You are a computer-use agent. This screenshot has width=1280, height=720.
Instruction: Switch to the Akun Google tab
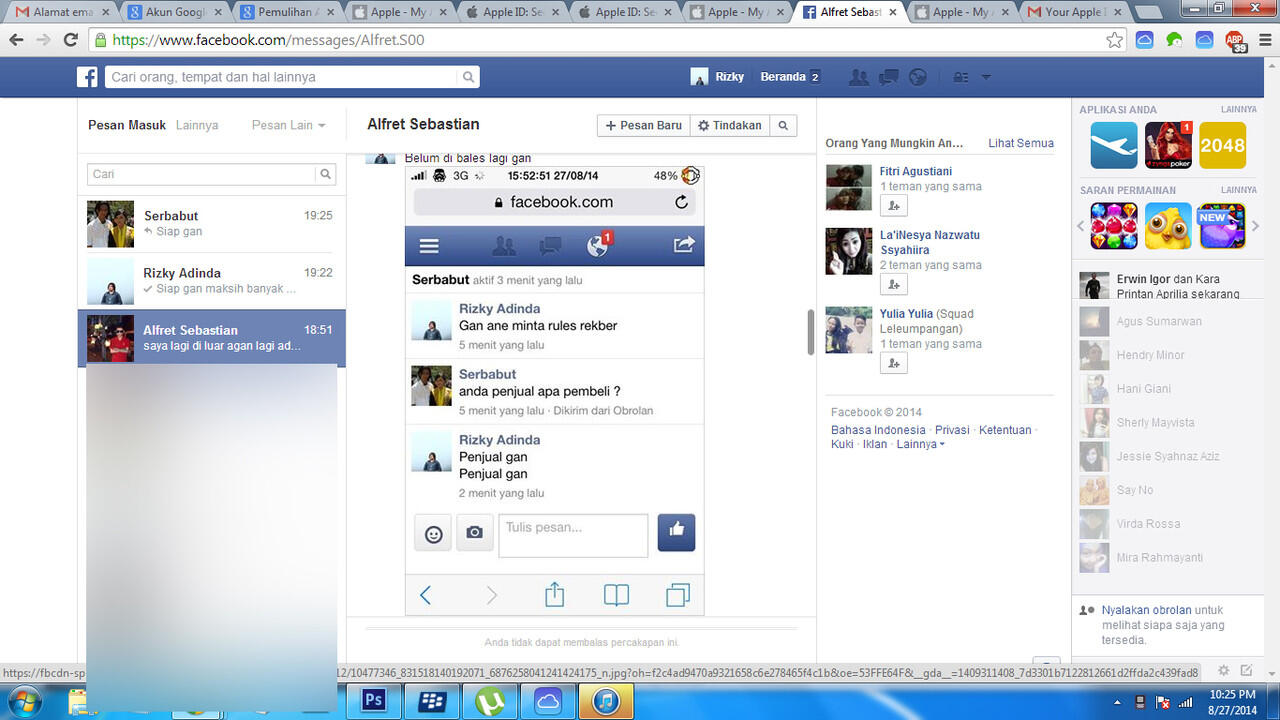[x=174, y=12]
